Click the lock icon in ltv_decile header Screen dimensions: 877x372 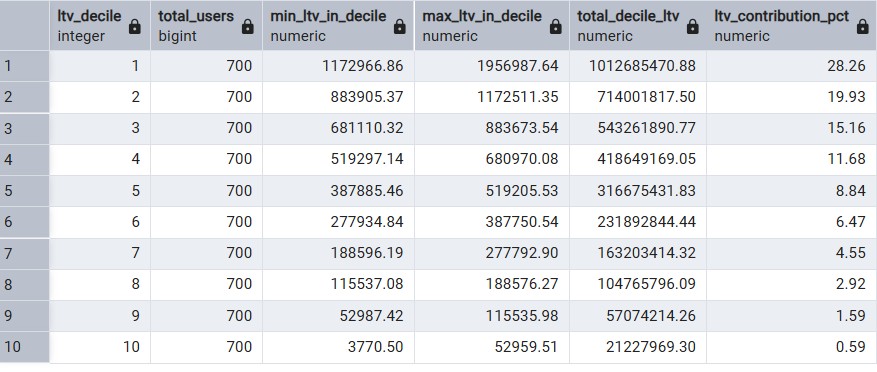[135, 26]
